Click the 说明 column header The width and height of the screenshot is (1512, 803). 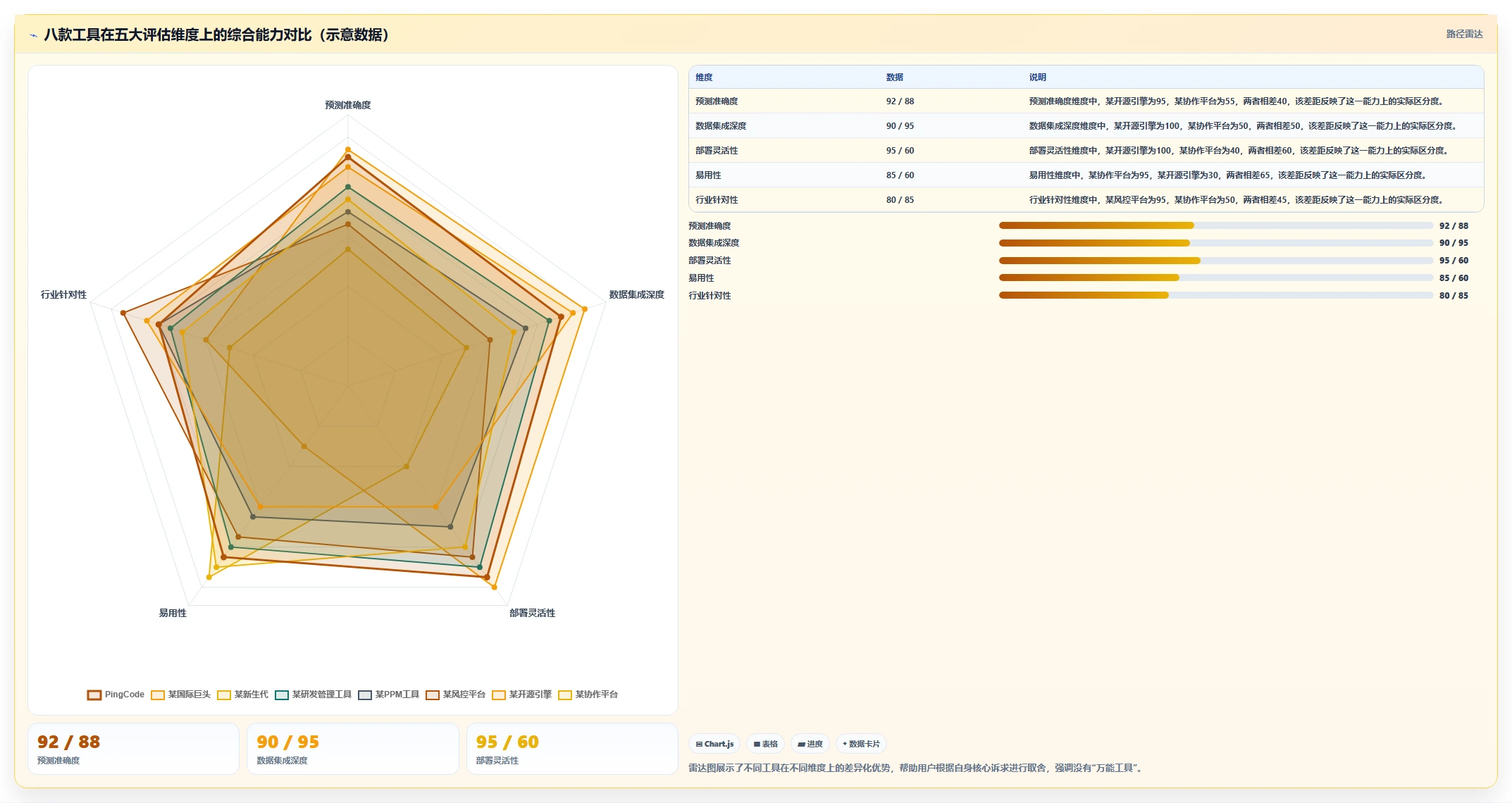[x=1037, y=77]
